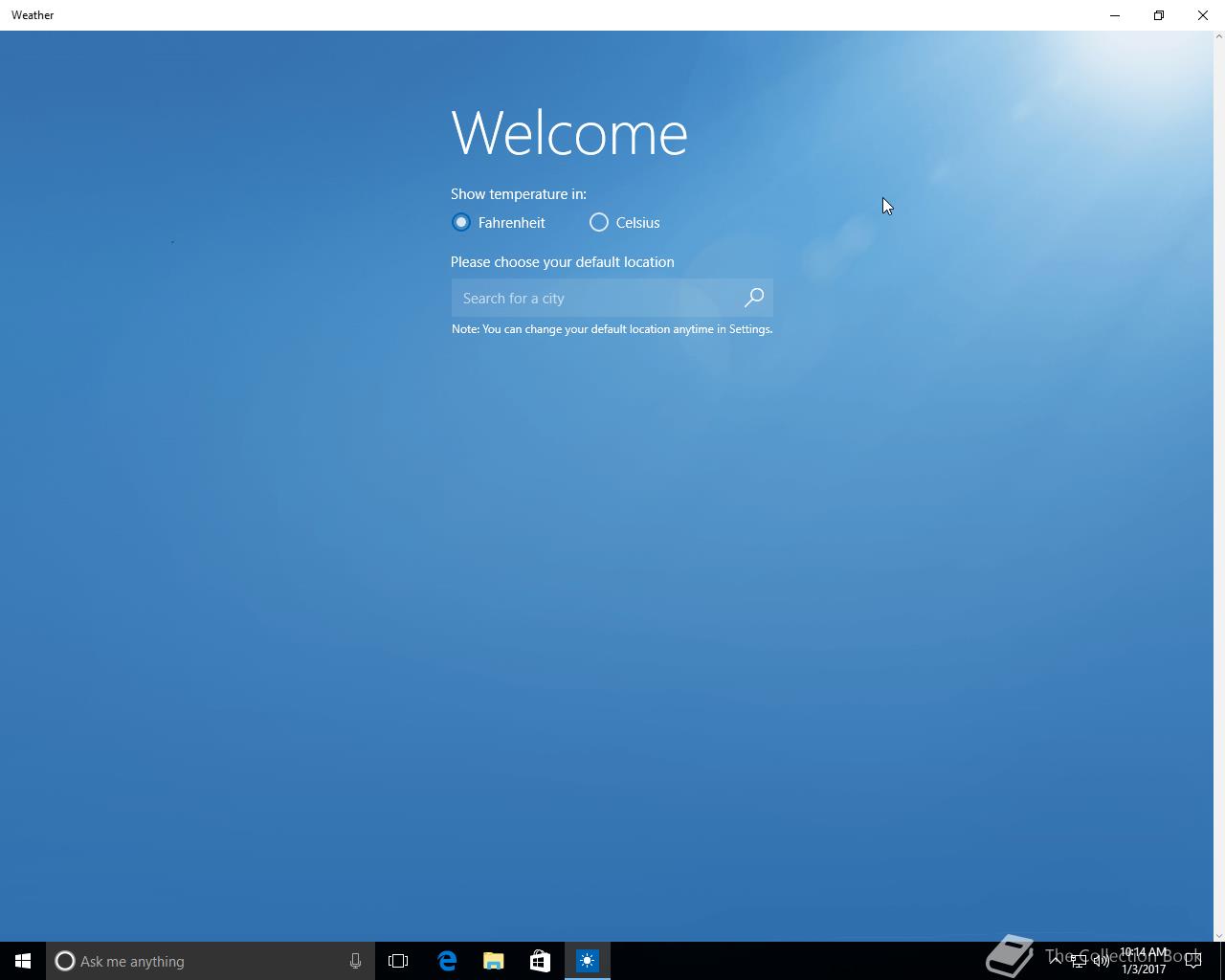The width and height of the screenshot is (1225, 980).
Task: Click the taskbar clock showing 1/3/2017
Action: [x=1144, y=961]
